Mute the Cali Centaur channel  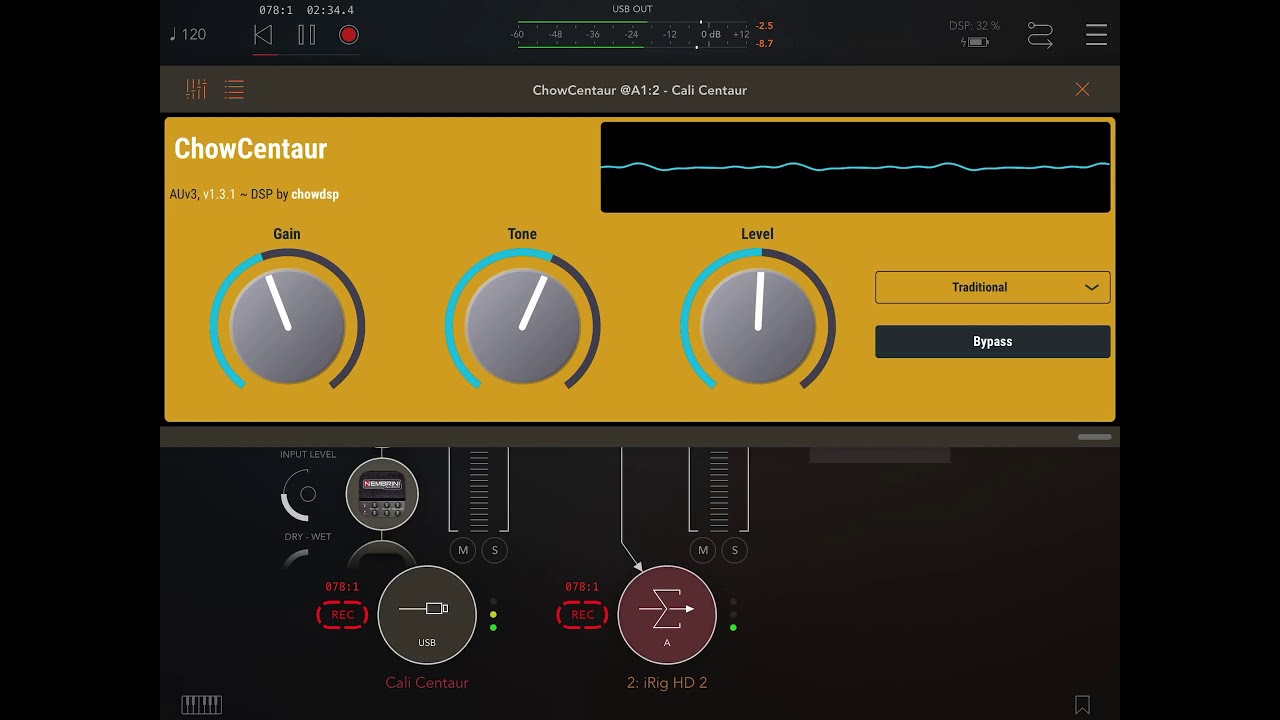coord(462,550)
